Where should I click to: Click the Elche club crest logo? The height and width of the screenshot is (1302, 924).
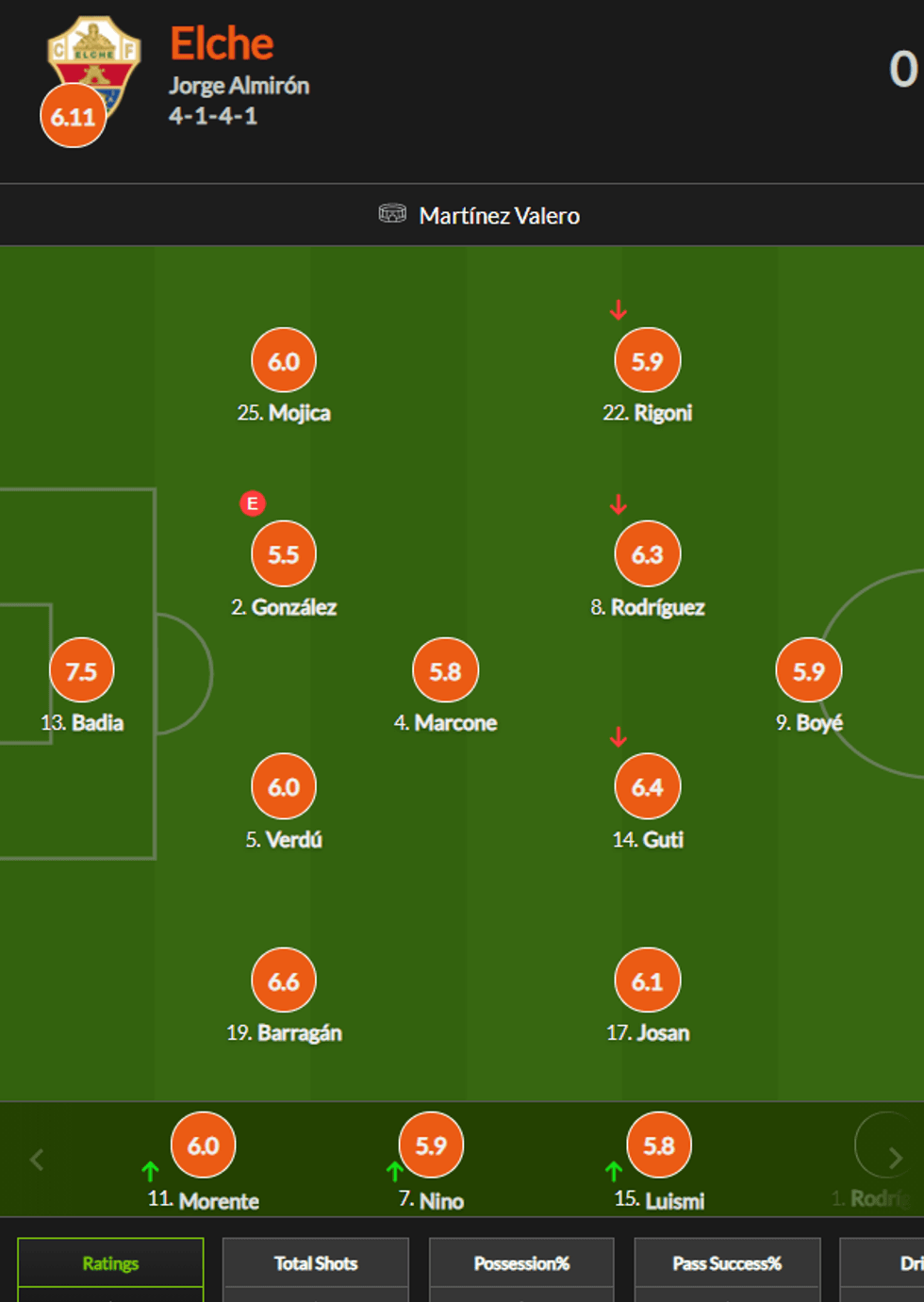[95, 57]
